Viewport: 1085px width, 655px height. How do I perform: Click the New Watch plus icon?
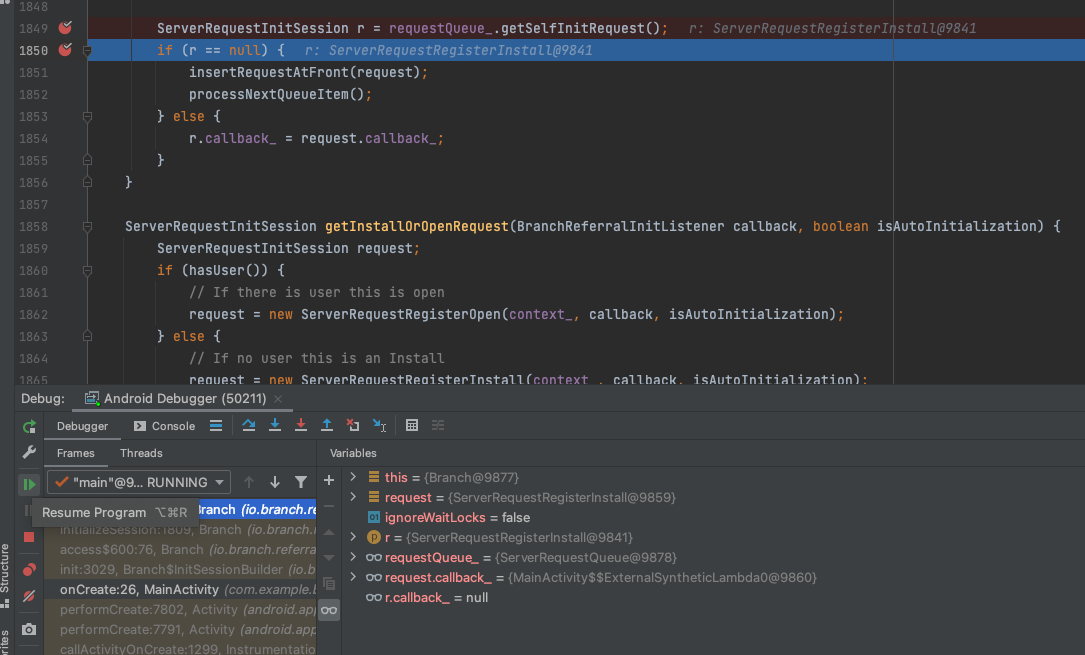click(x=329, y=480)
